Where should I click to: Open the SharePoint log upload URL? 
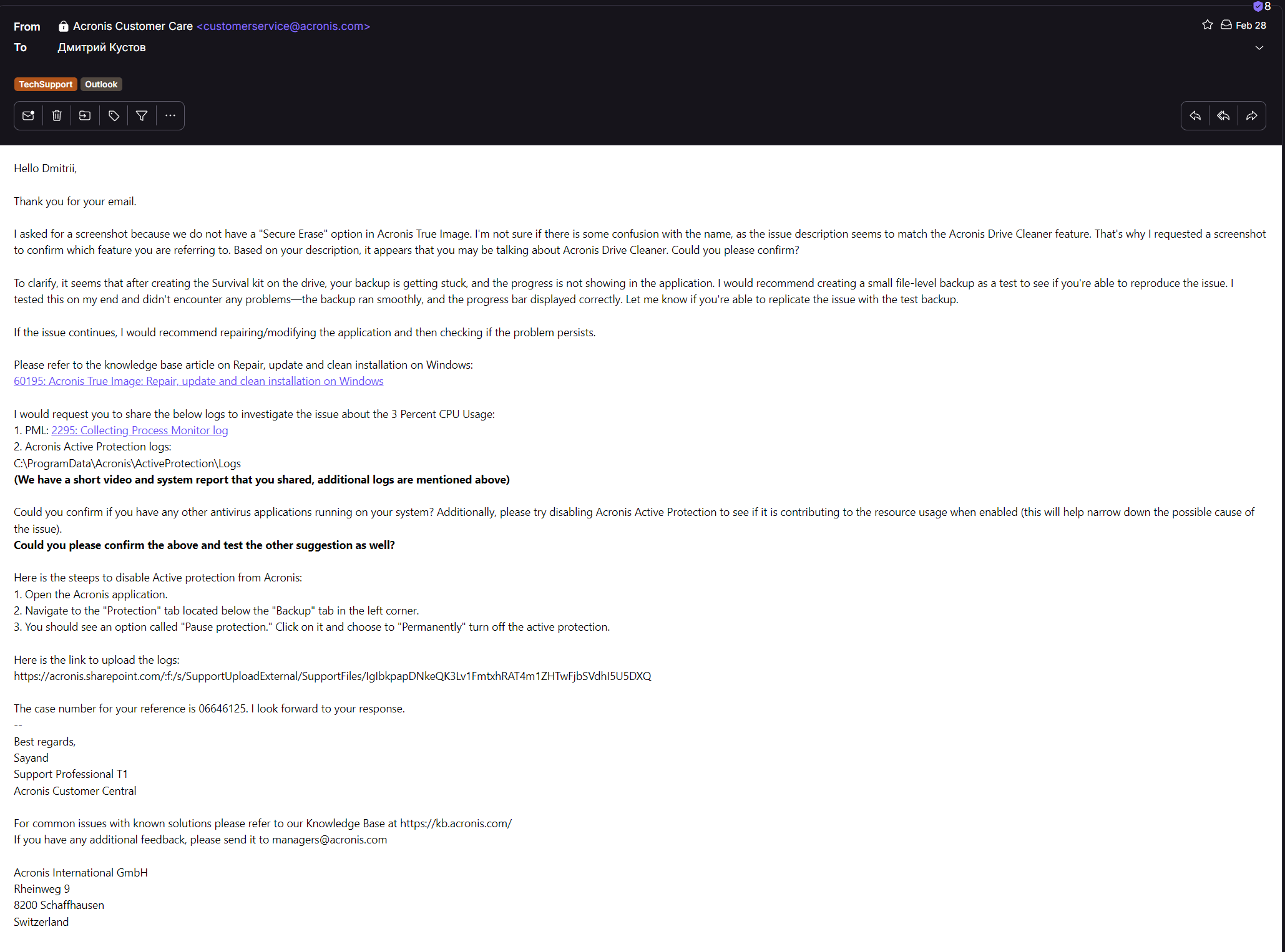click(x=333, y=676)
